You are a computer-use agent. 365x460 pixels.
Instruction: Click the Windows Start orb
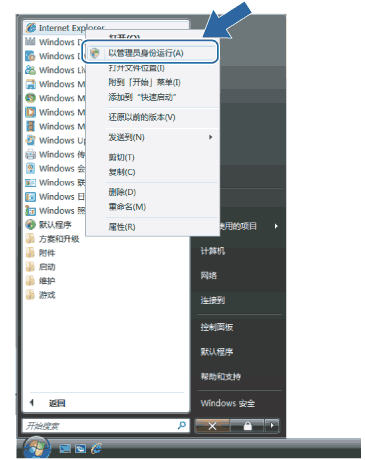(x=37, y=448)
